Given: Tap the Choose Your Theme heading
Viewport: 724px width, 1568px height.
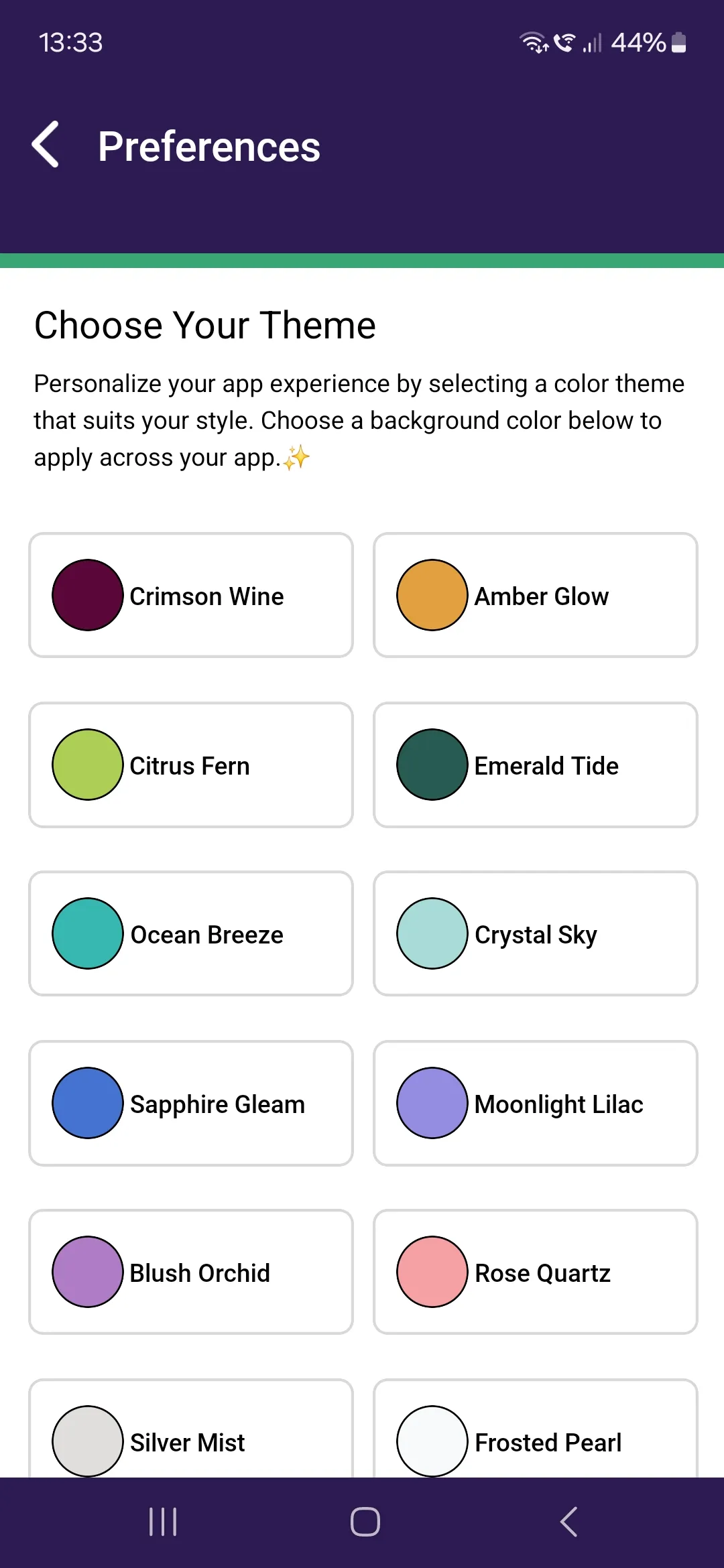Looking at the screenshot, I should click(205, 326).
